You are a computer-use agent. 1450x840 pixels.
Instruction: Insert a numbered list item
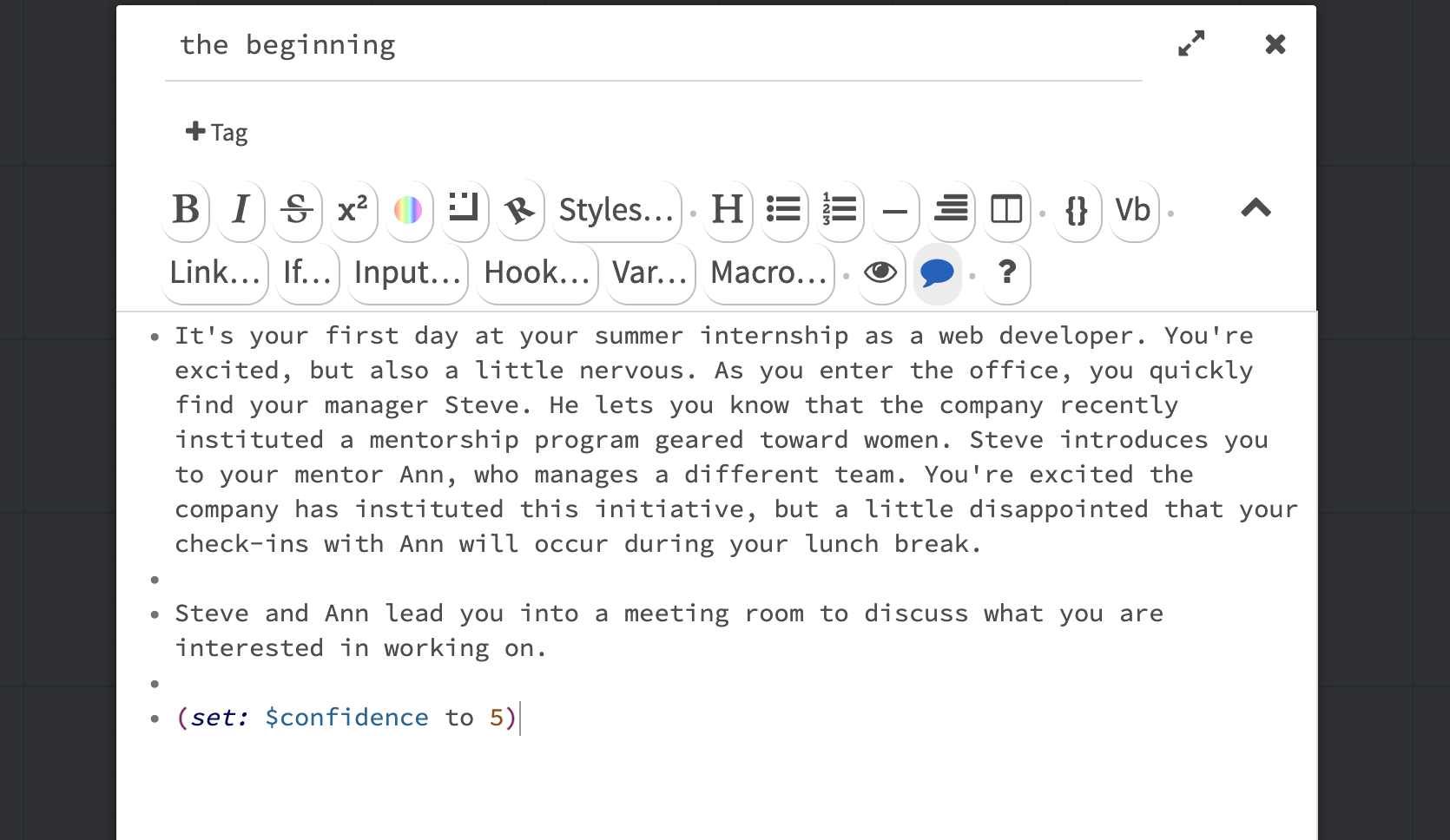pyautogui.click(x=839, y=210)
